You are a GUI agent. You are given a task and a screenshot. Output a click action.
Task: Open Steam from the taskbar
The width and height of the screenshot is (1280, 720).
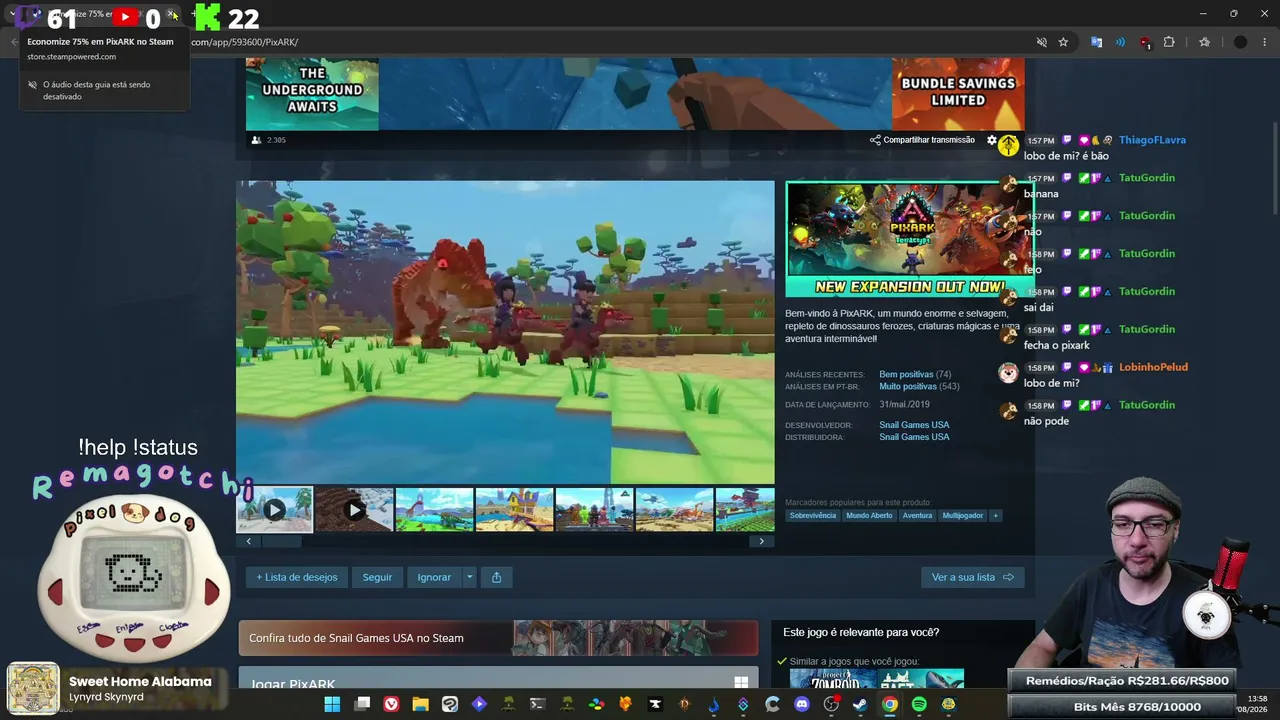pos(860,704)
